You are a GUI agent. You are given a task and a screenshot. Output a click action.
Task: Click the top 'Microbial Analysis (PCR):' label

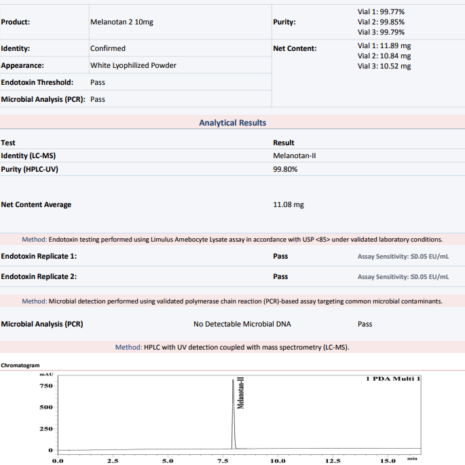pyautogui.click(x=43, y=99)
